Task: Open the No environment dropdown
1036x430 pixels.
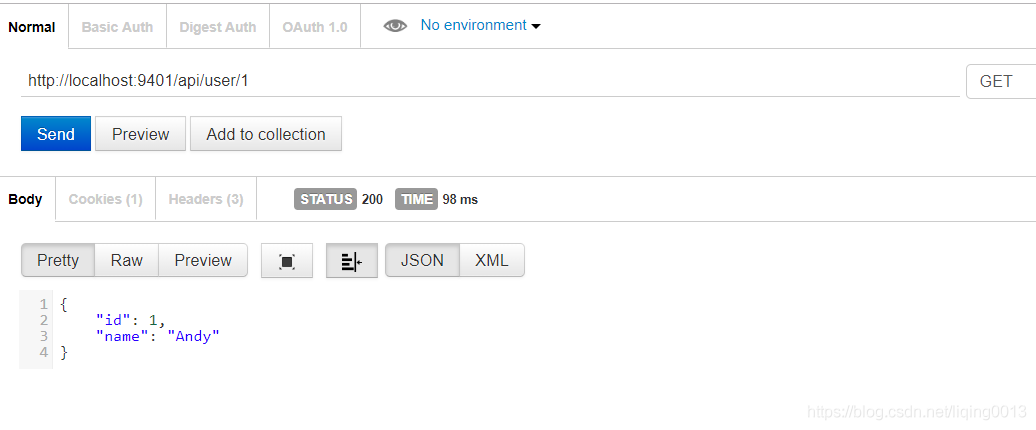Action: pyautogui.click(x=480, y=25)
